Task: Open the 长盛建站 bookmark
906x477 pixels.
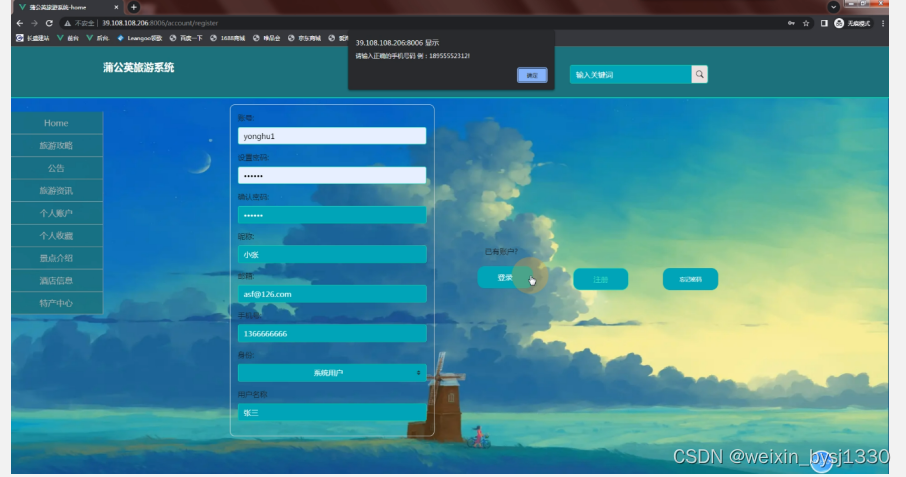Action: coord(33,38)
